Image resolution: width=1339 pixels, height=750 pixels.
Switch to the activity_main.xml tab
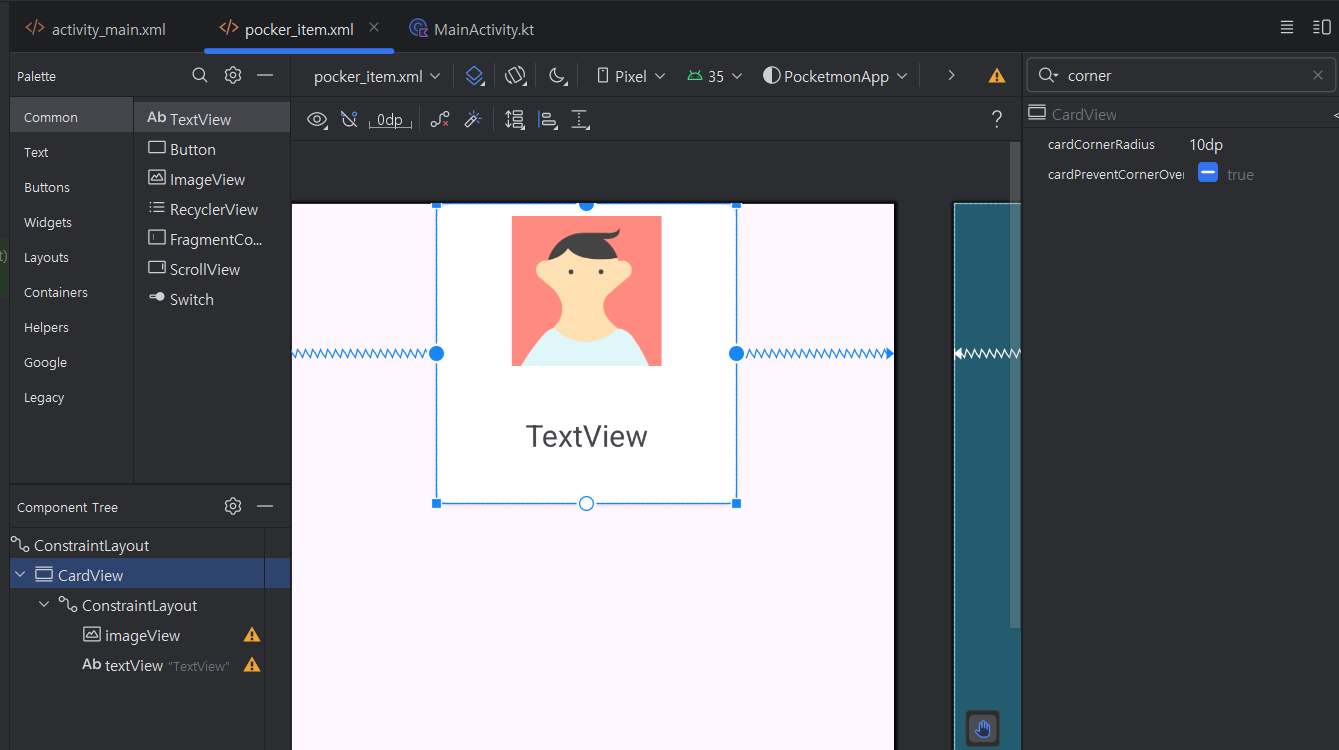(x=96, y=29)
